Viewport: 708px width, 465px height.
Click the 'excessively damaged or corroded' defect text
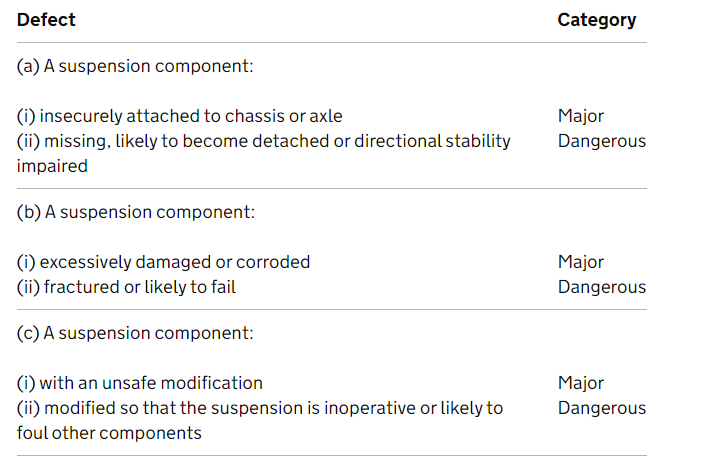point(163,262)
